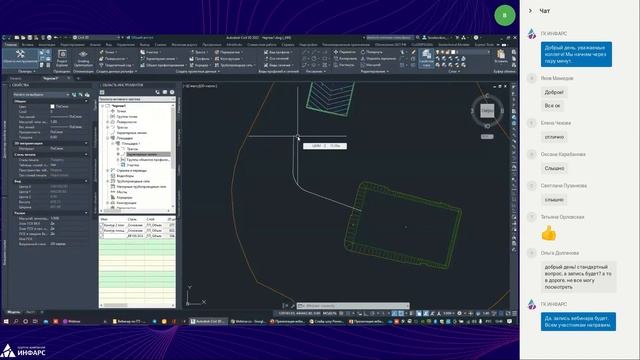
Task: Click the Коридор (Corridor) ribbon tool
Action: click(x=199, y=65)
